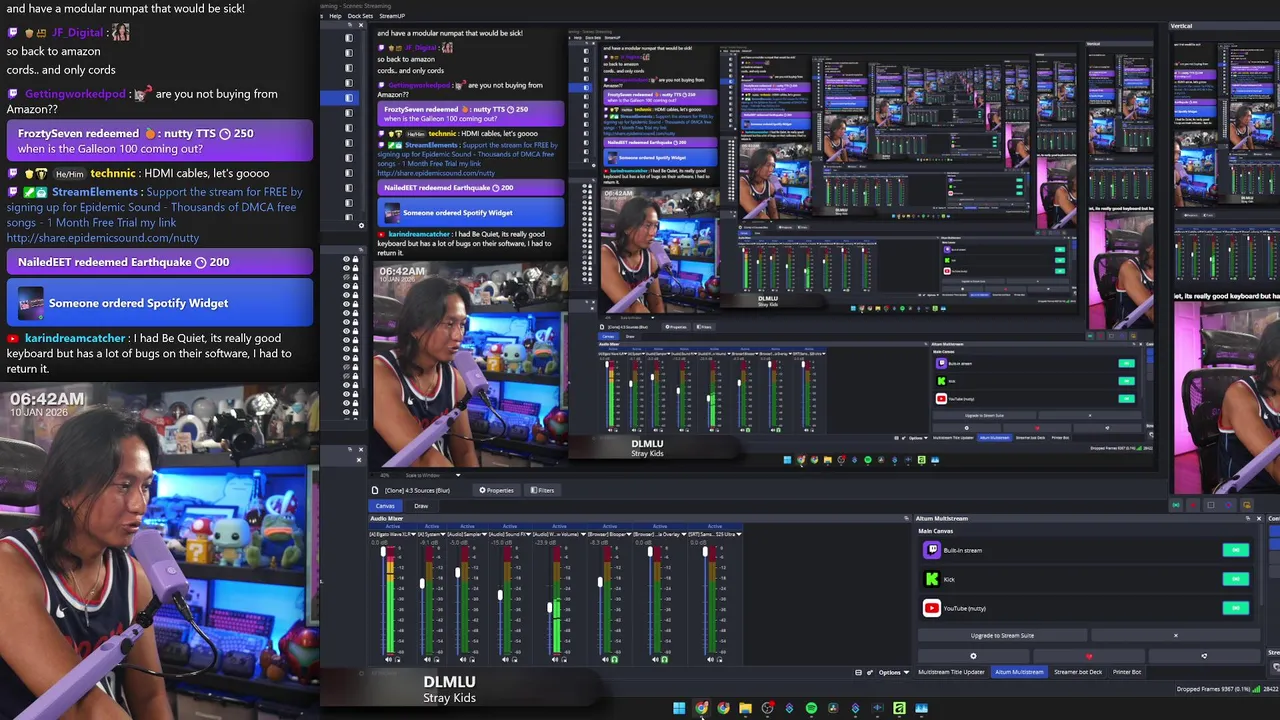Toggle monitoring headphones on [Audio] Sampler
This screenshot has height=720, width=1280.
[x=472, y=659]
